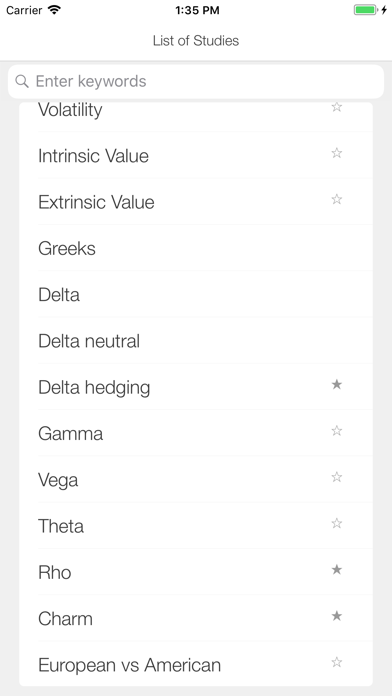Star the European vs American study
This screenshot has width=392, height=696.
[x=337, y=662]
